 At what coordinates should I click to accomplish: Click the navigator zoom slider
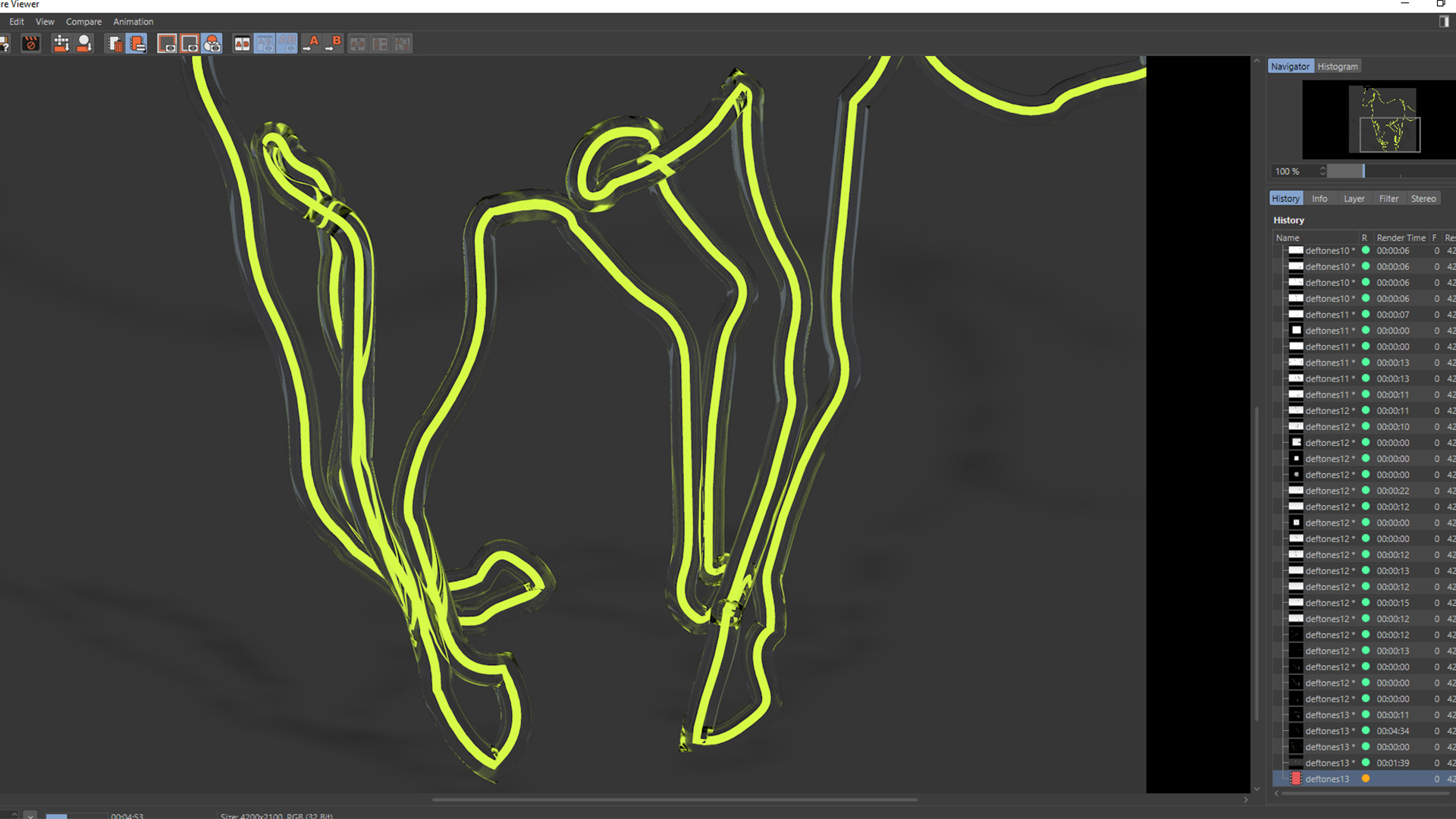[x=1363, y=171]
